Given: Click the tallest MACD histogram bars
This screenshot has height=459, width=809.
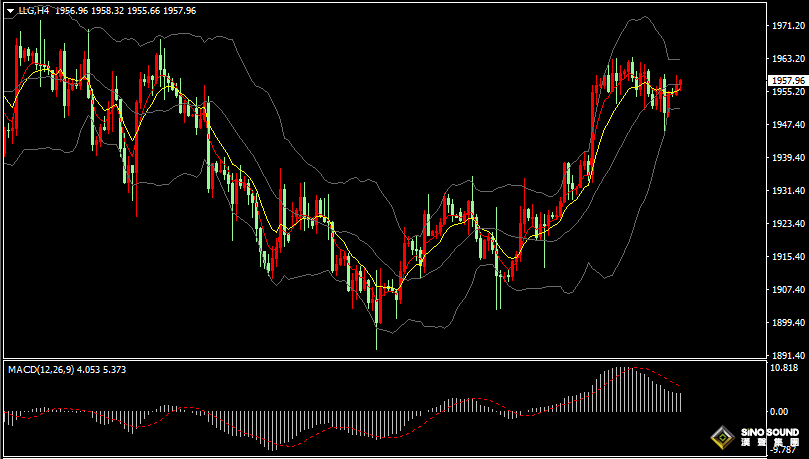Looking at the screenshot, I should (x=620, y=388).
